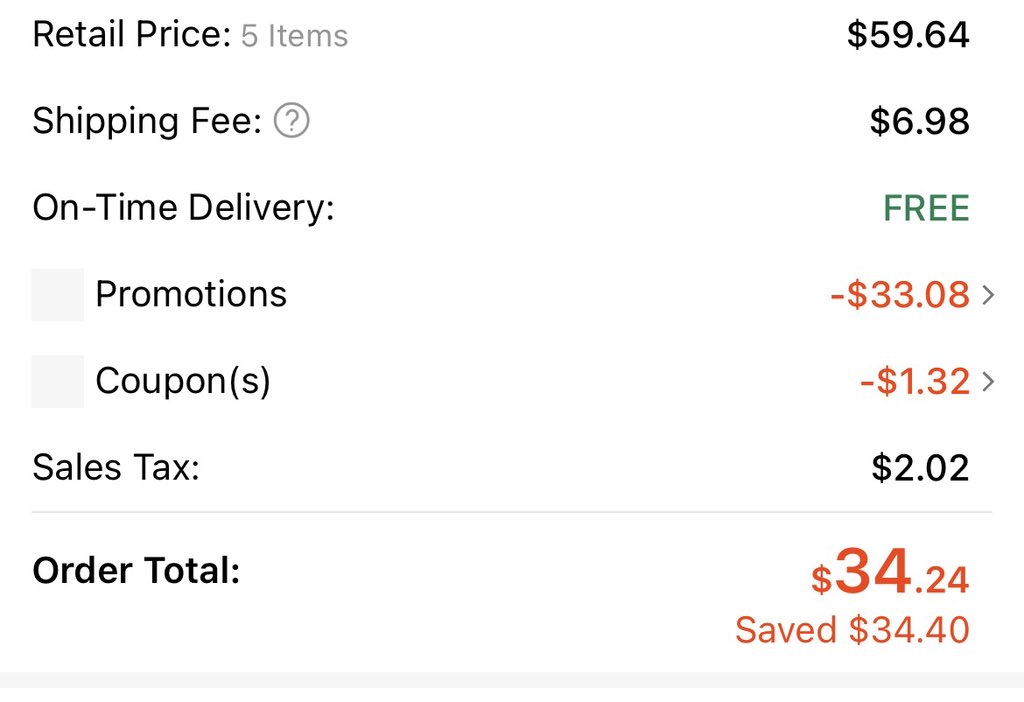The width and height of the screenshot is (1024, 702).
Task: Expand Promotions details via chevron arrow
Action: click(988, 295)
